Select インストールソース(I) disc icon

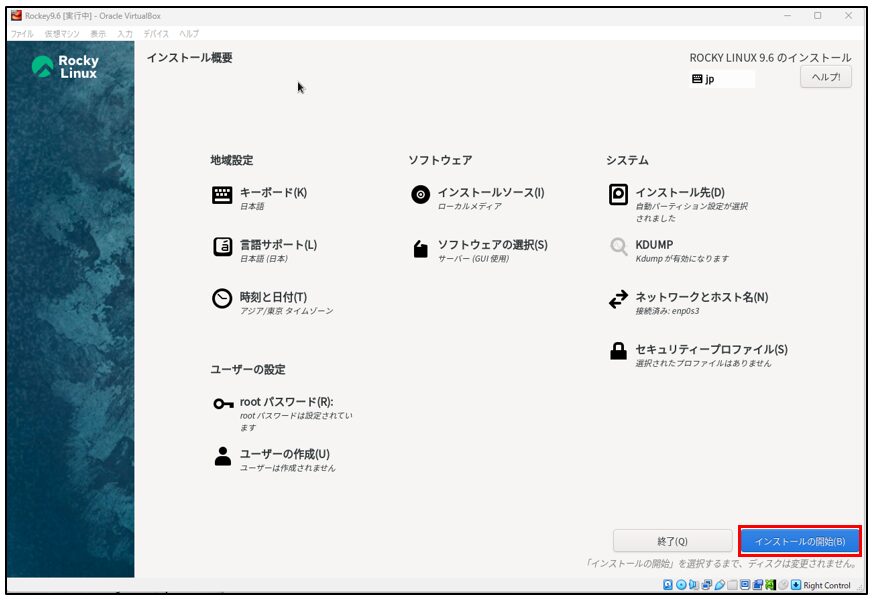[x=421, y=195]
